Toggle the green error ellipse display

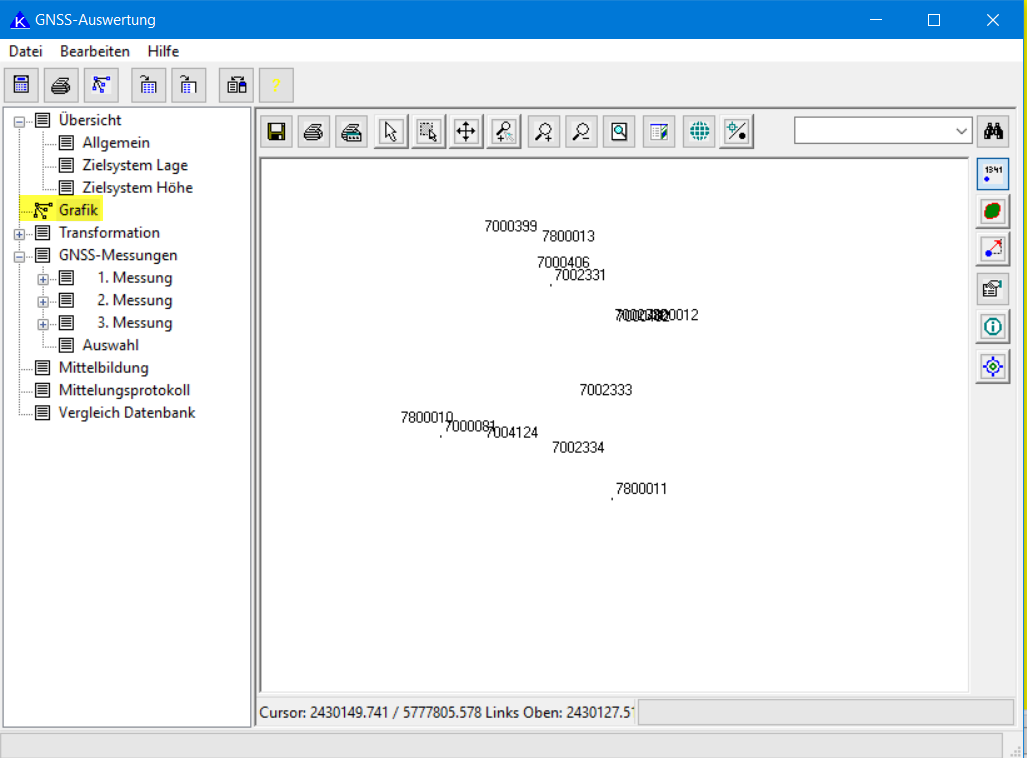pyautogui.click(x=992, y=211)
